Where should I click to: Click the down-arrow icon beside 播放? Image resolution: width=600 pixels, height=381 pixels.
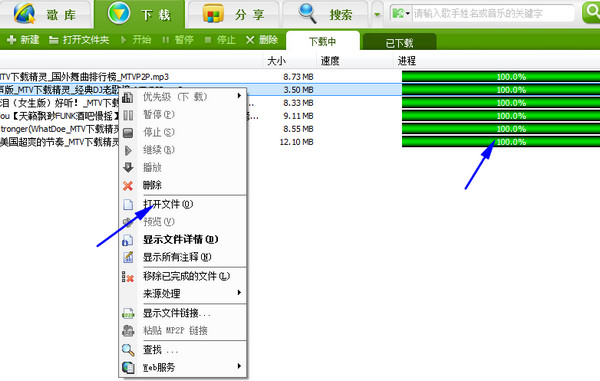pyautogui.click(x=128, y=168)
